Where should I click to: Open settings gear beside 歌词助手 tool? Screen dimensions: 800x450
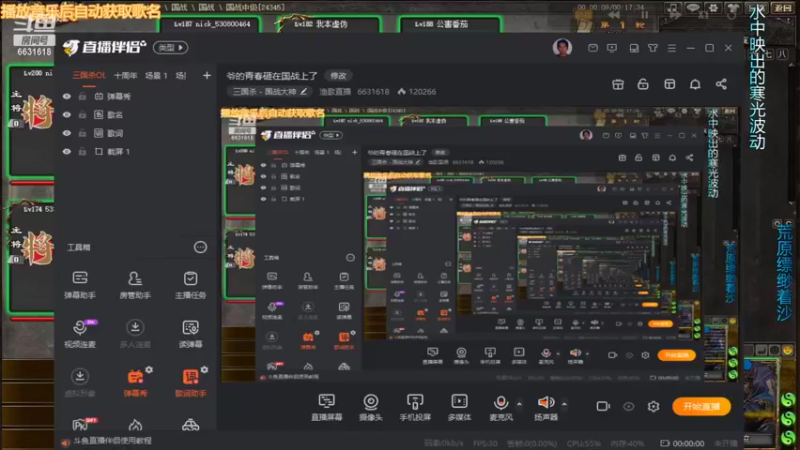[x=204, y=369]
